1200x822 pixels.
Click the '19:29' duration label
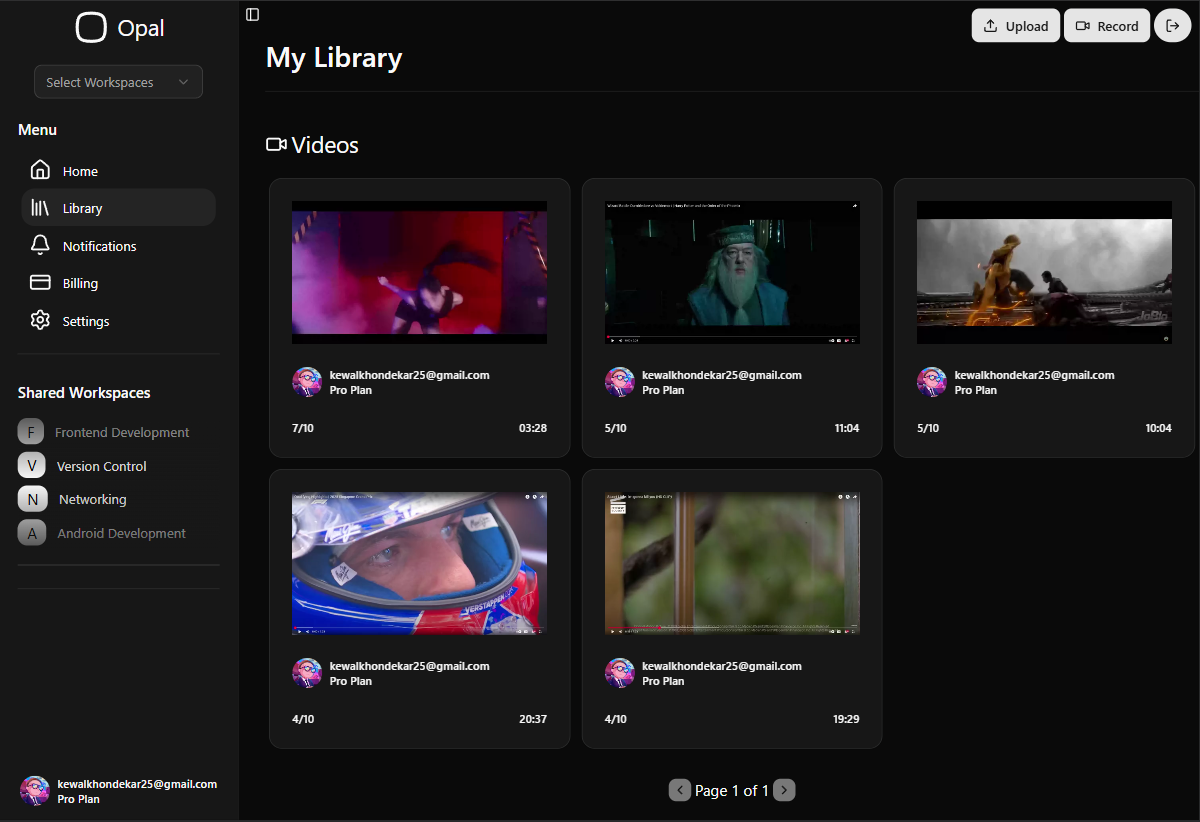pos(846,719)
